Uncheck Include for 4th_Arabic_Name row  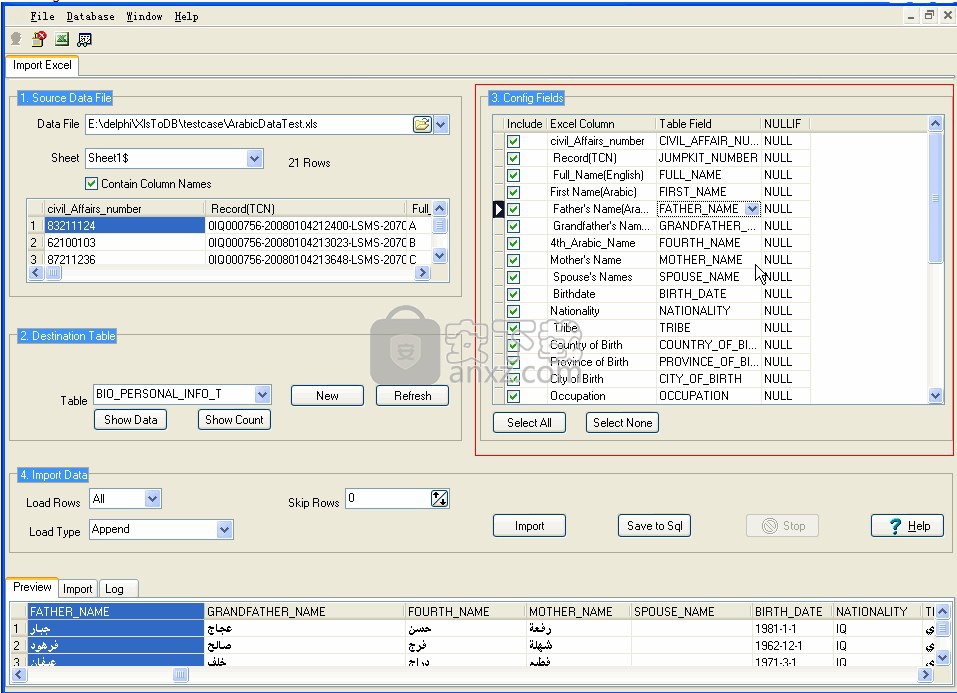click(x=513, y=243)
